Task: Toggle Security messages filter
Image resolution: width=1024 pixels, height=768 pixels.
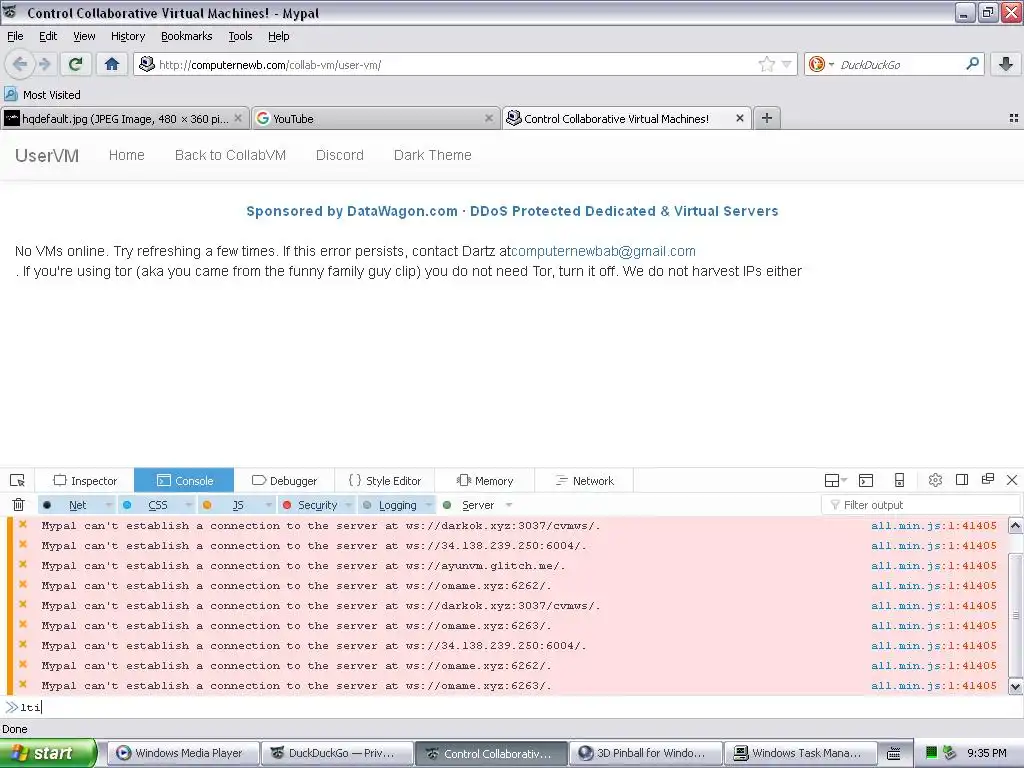Action: pos(317,505)
